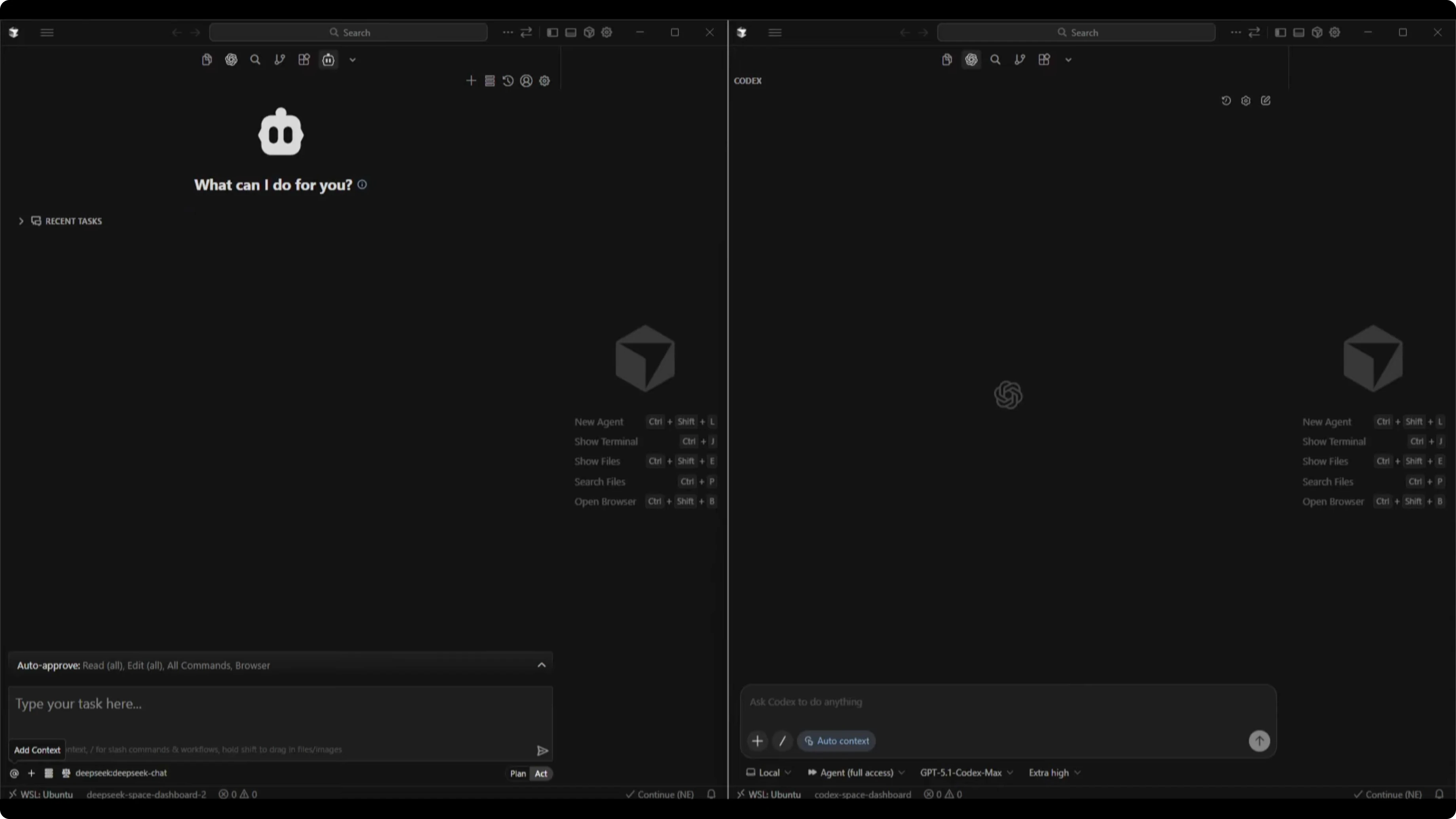Image resolution: width=1456 pixels, height=819 pixels.
Task: Open Cline robot icon in left activity bar
Action: (x=328, y=60)
